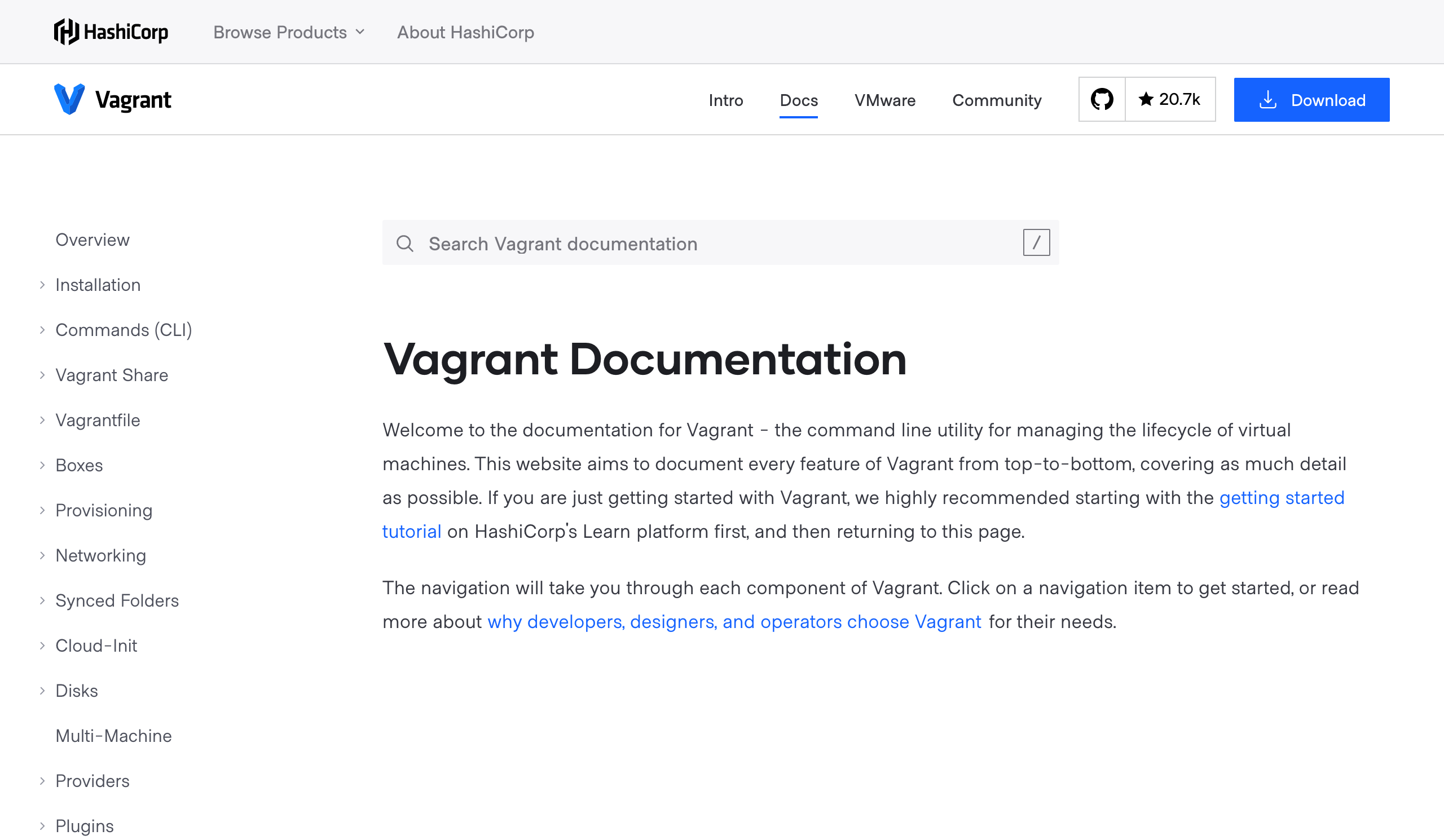The image size is (1444, 840).
Task: Expand the Synced Folders section
Action: pos(42,600)
